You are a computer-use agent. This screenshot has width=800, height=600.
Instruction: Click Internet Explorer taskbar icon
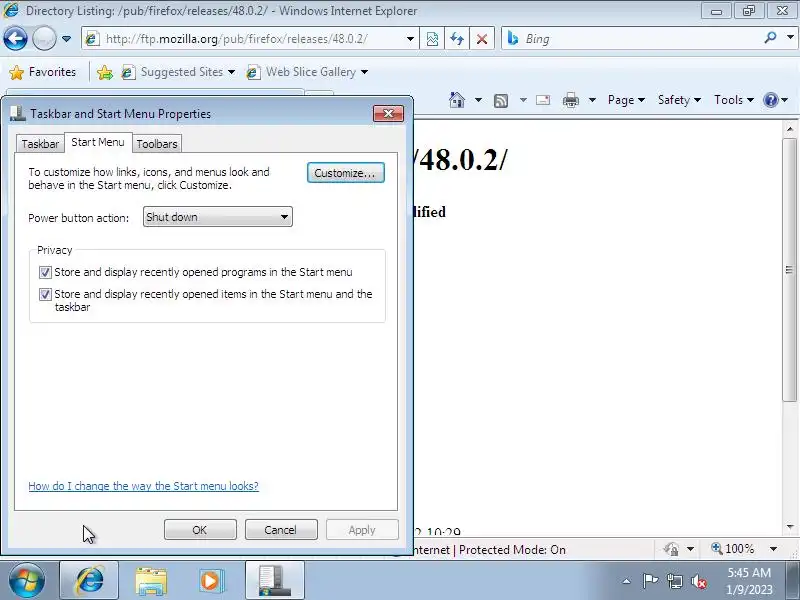click(x=89, y=581)
